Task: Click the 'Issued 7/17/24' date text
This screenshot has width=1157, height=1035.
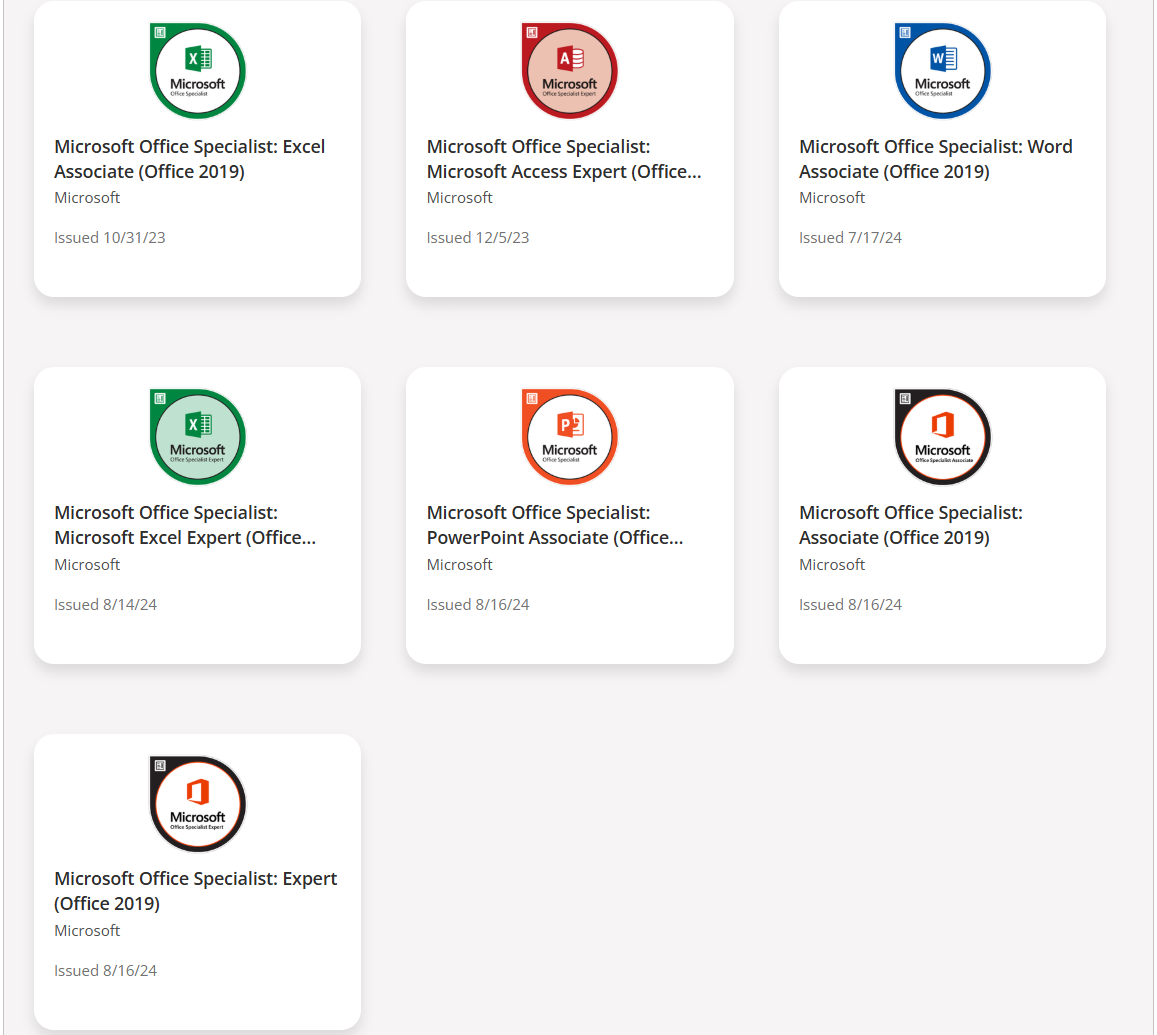Action: pyautogui.click(x=850, y=238)
